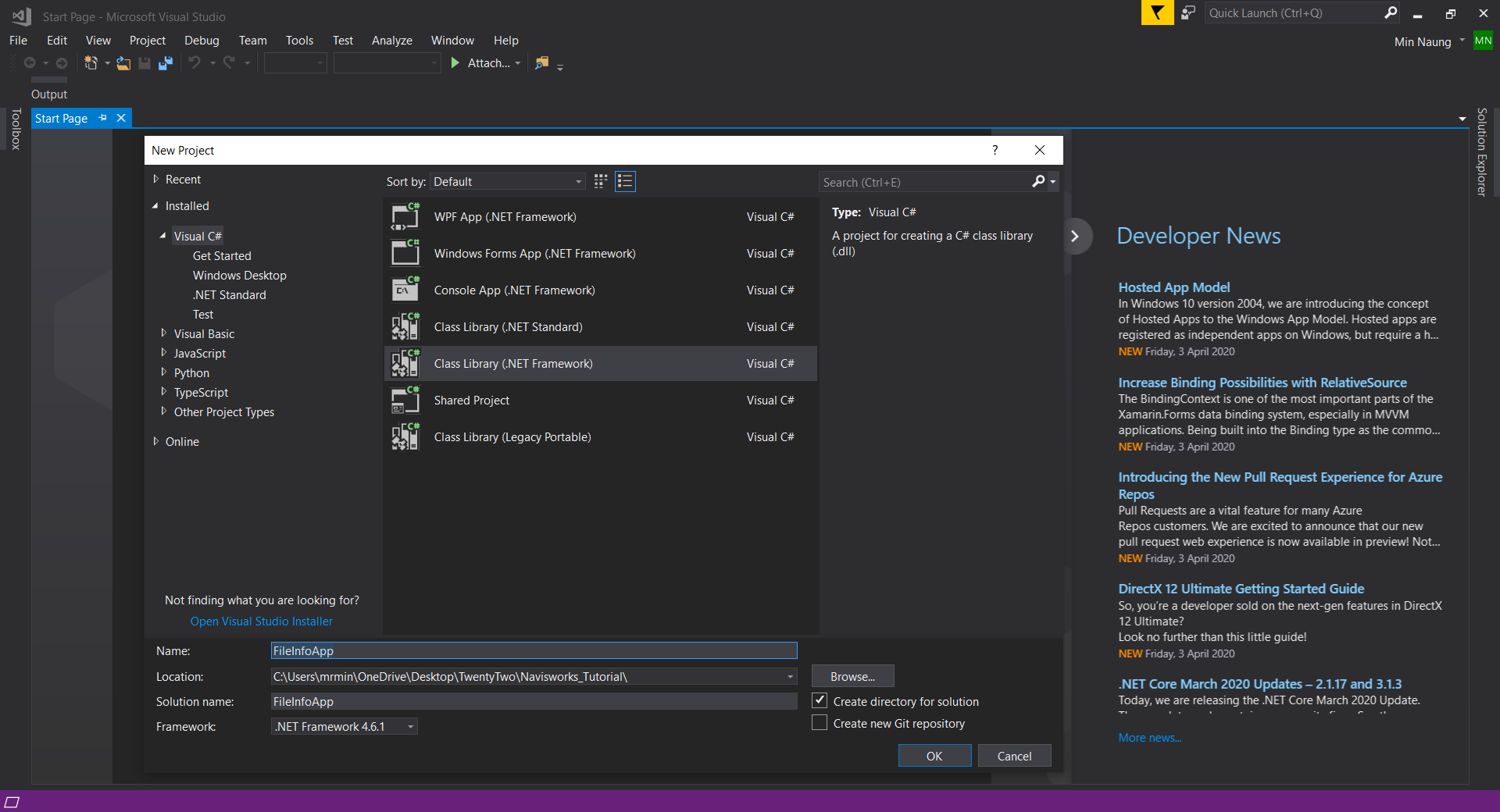
Task: Click inside the Name input field
Action: pos(534,650)
